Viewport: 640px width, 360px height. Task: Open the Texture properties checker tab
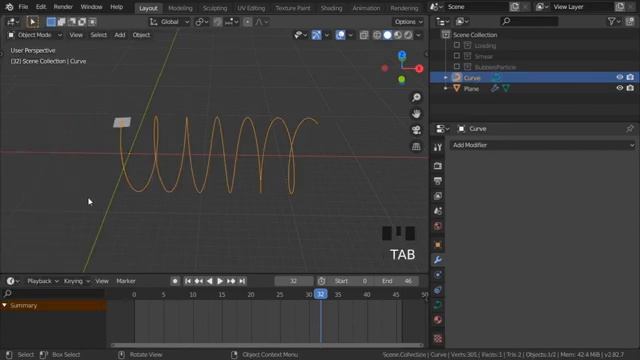point(438,338)
